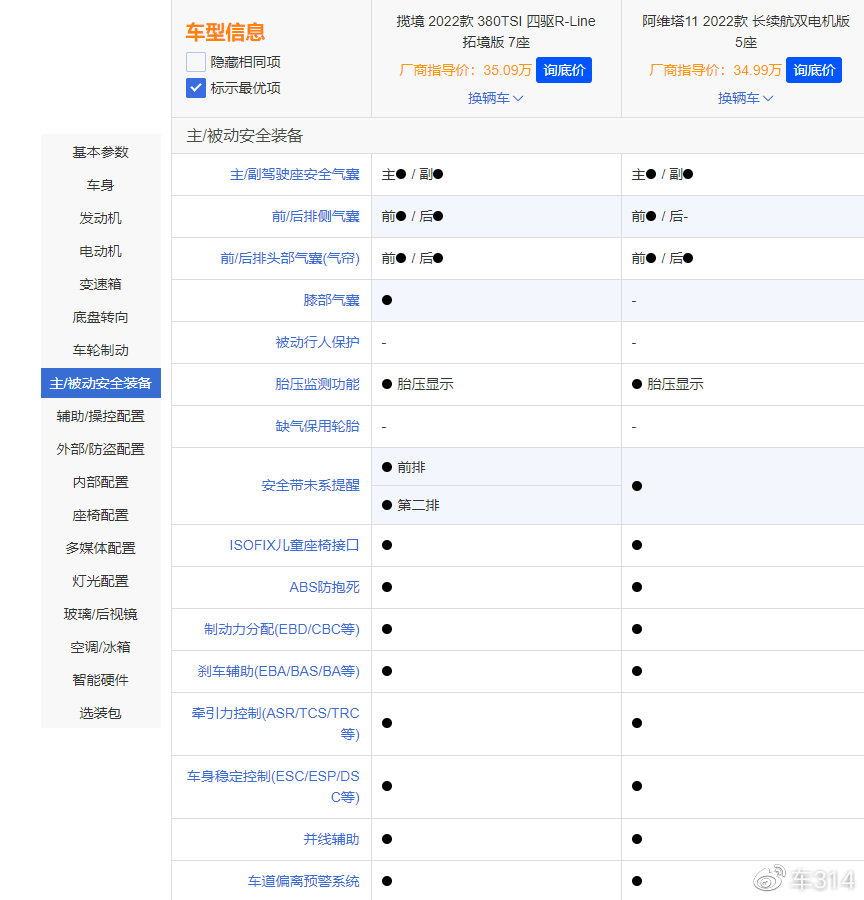Click 揽境 2022款 380TSI model title
864x900 pixels.
click(x=496, y=32)
